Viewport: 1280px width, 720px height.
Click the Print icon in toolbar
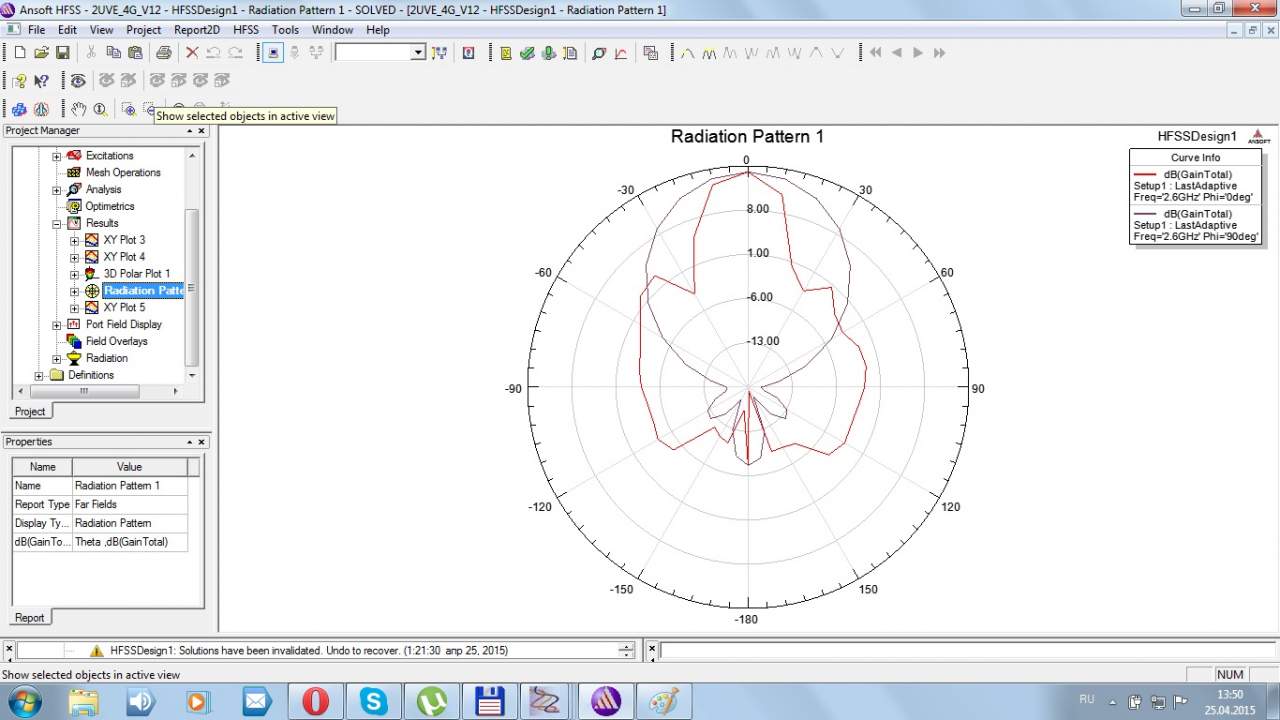click(163, 53)
